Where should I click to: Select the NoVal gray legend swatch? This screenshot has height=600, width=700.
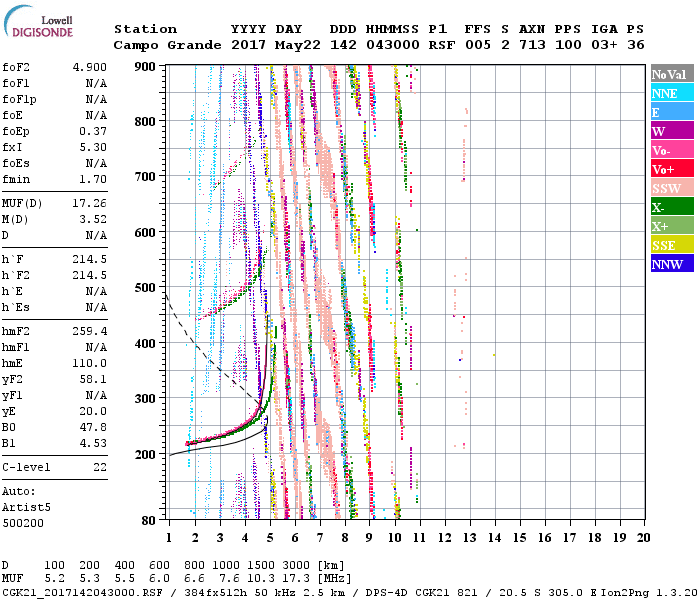tap(672, 74)
